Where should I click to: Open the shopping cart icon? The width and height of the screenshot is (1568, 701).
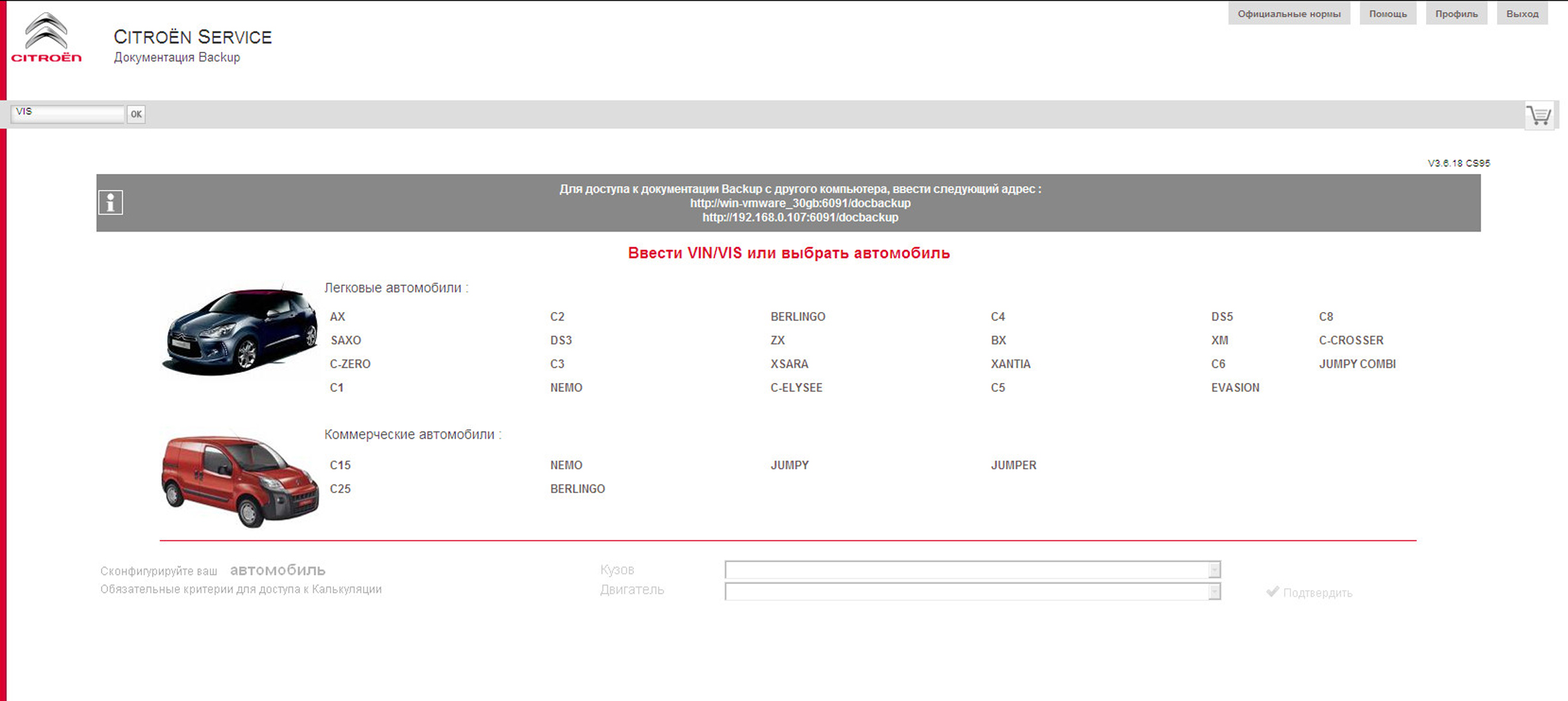pos(1539,116)
